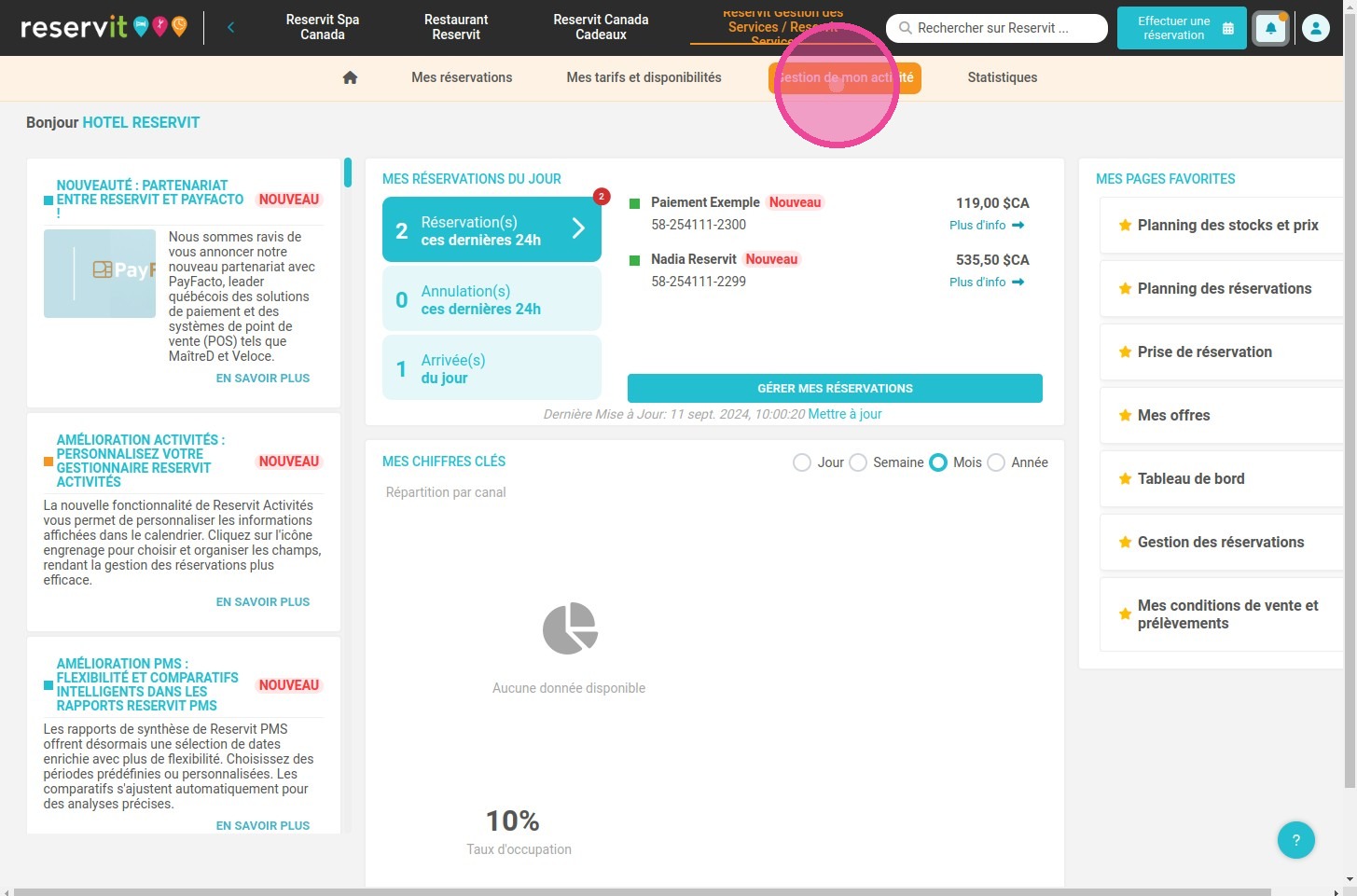Click the star icon beside Mes conditions de vente
The image size is (1357, 896).
1125,613
